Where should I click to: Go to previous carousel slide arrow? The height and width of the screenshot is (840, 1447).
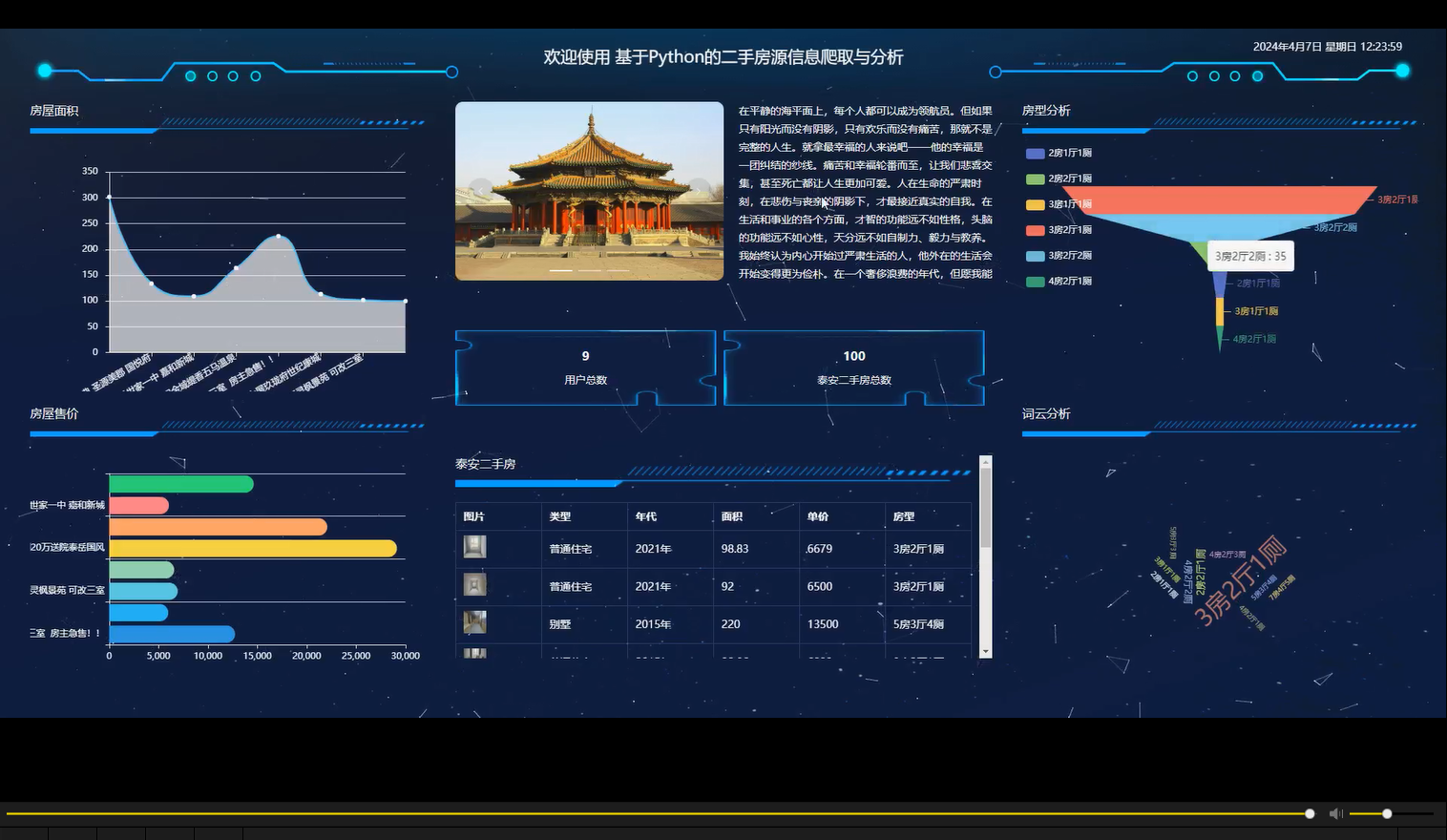pos(480,191)
